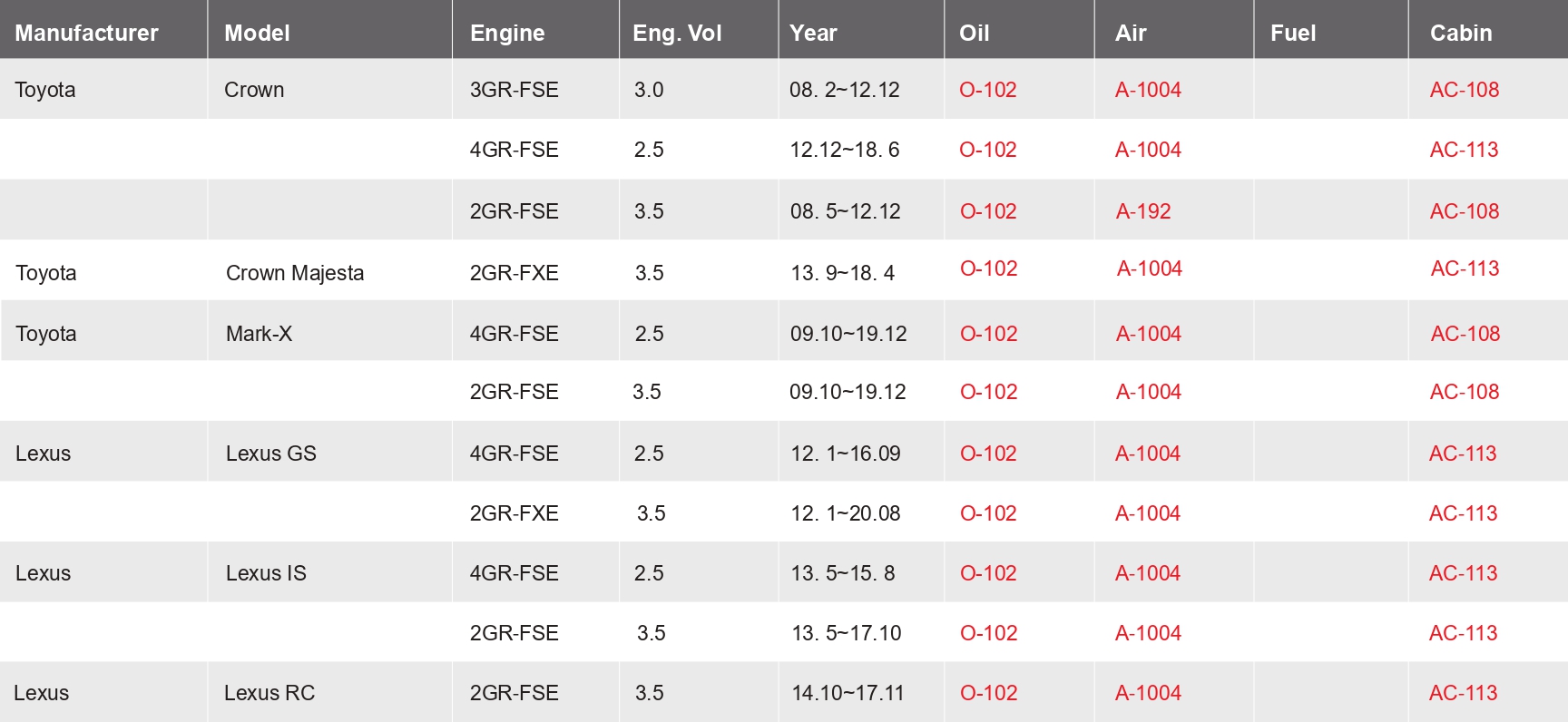
Task: Click the Year column header
Action: tap(813, 33)
